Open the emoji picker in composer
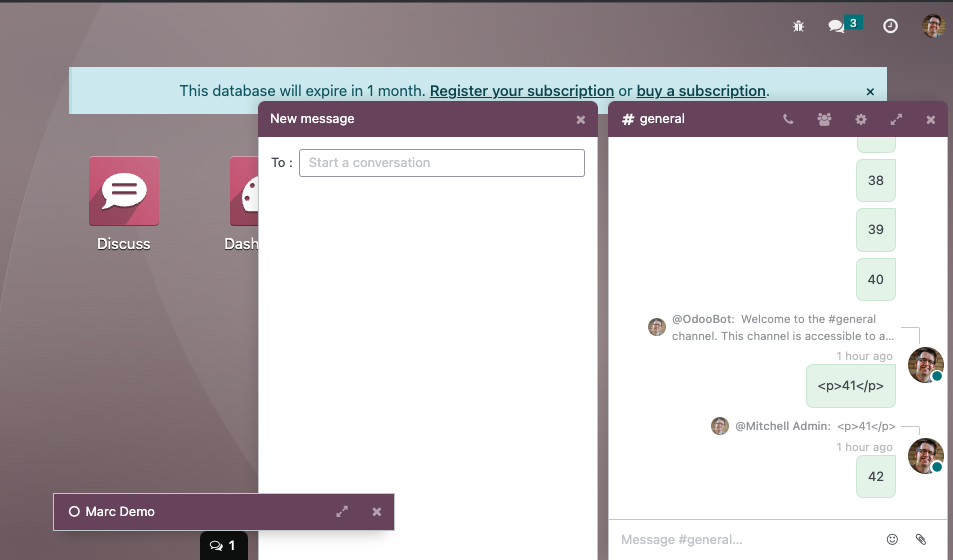 point(892,539)
